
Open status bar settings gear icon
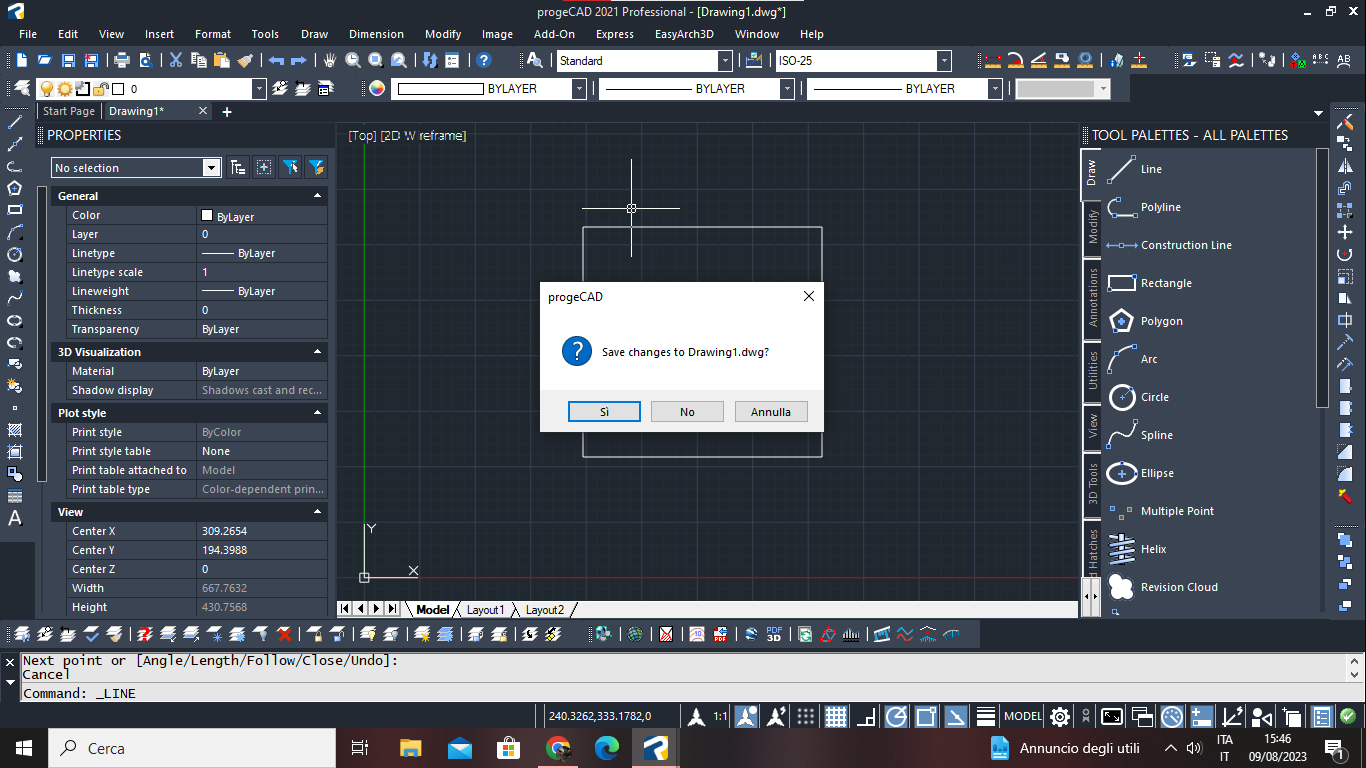[1059, 716]
